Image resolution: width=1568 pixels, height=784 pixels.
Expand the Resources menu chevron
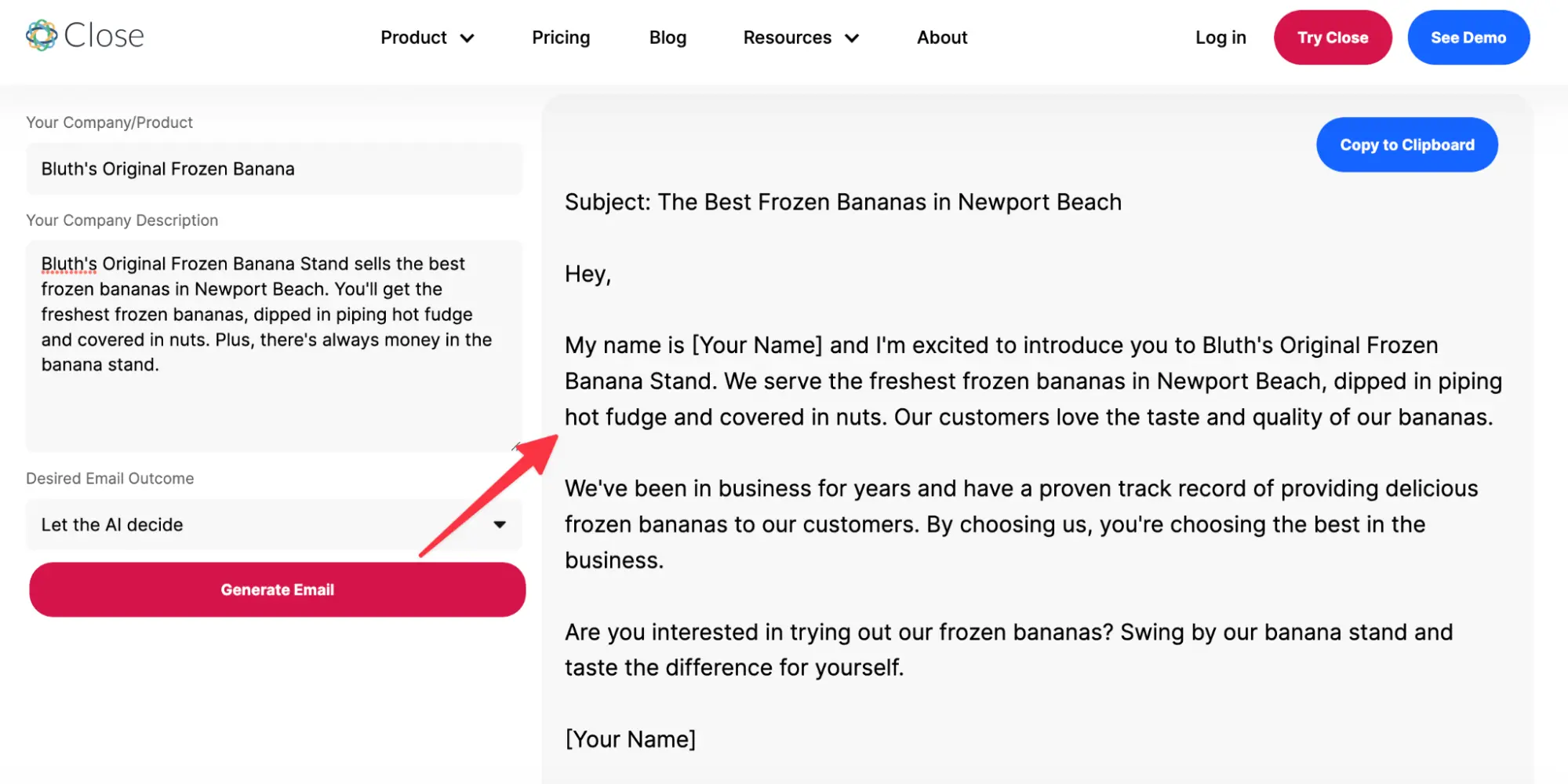(x=852, y=38)
